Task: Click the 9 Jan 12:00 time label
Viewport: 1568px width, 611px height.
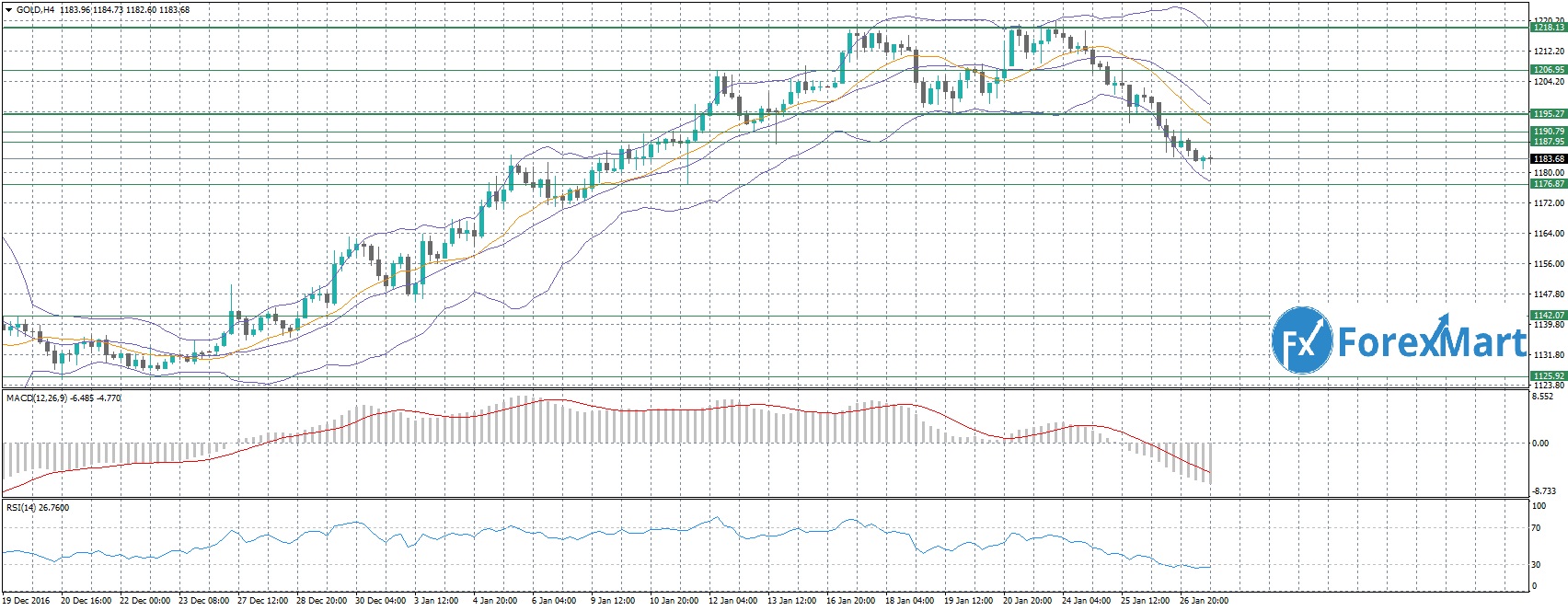Action: tap(614, 601)
